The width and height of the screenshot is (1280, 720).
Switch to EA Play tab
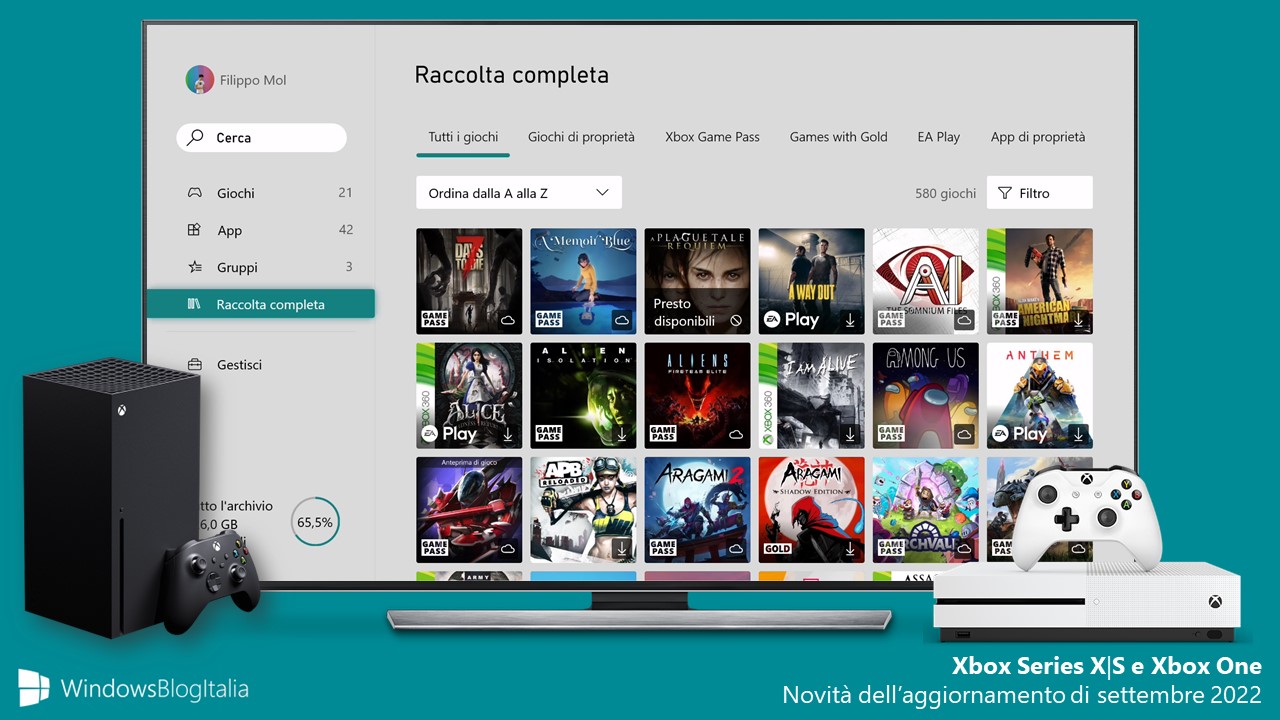point(939,137)
